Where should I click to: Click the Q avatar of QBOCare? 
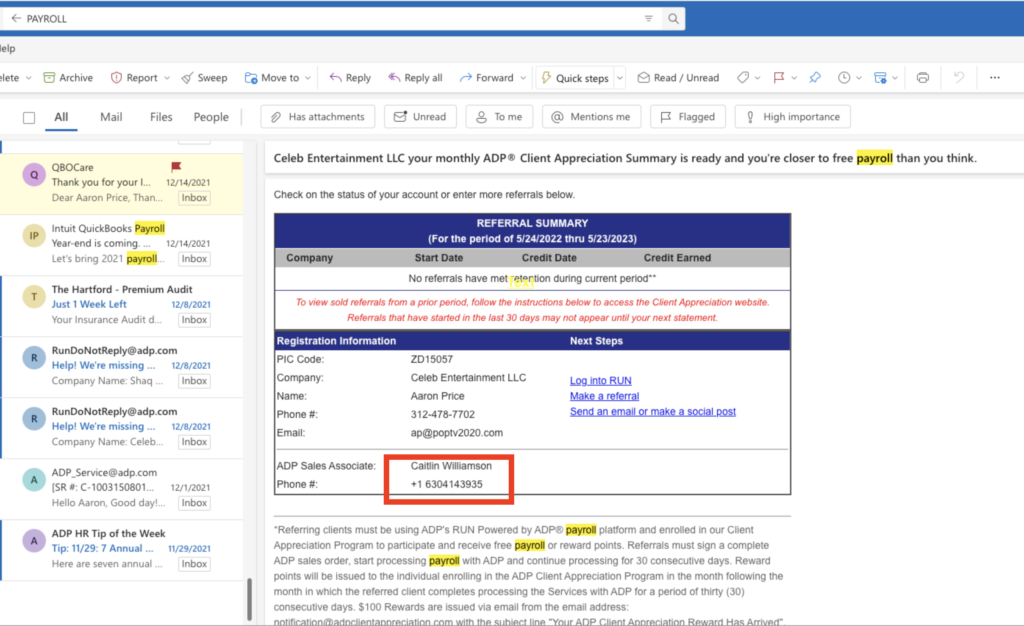(x=34, y=175)
